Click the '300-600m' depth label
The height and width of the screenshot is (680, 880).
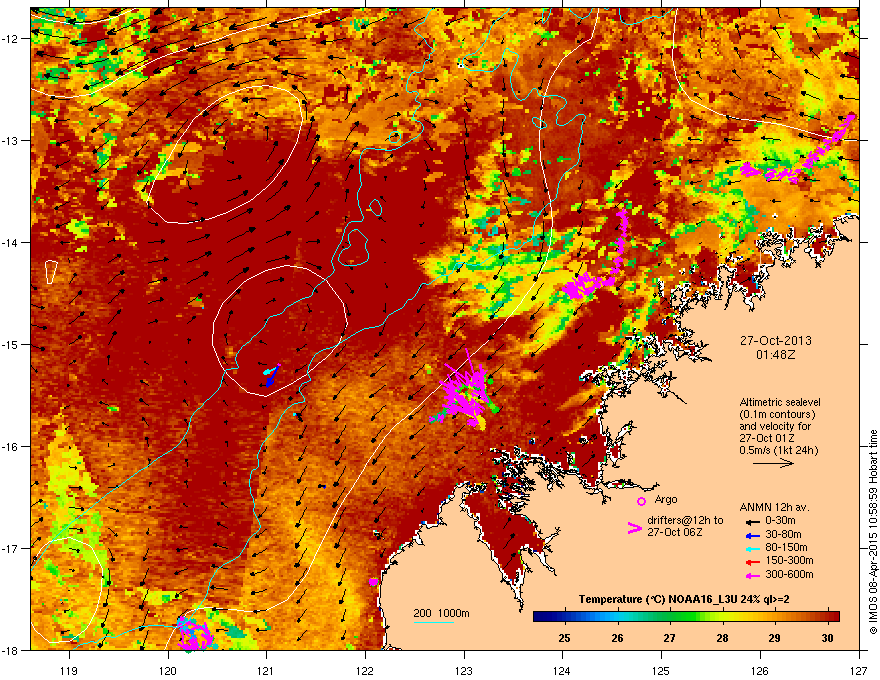[x=789, y=574]
